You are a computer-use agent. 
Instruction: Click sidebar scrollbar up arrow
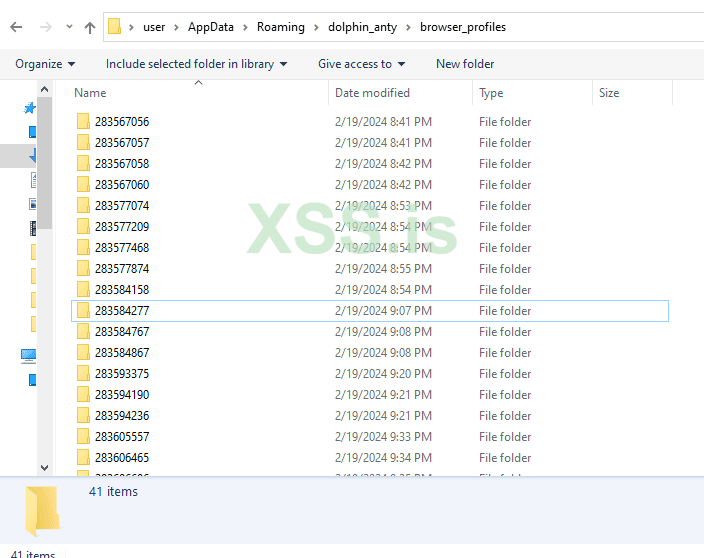pos(44,89)
